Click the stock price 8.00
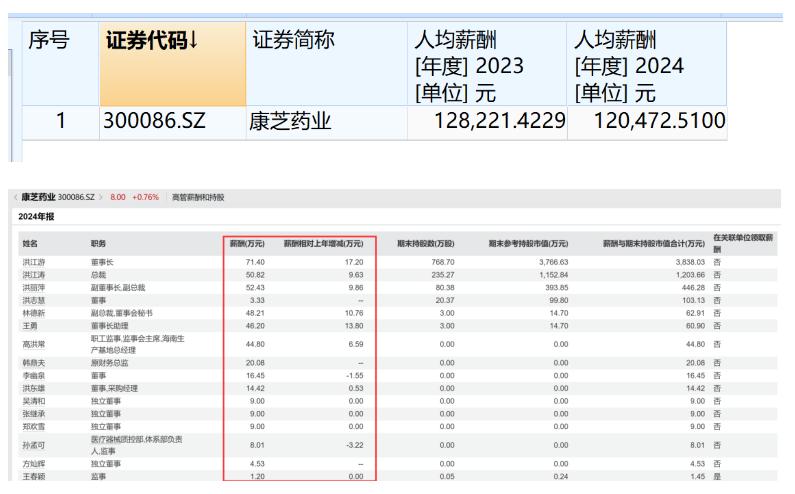Image resolution: width=795 pixels, height=494 pixels. pyautogui.click(x=118, y=197)
